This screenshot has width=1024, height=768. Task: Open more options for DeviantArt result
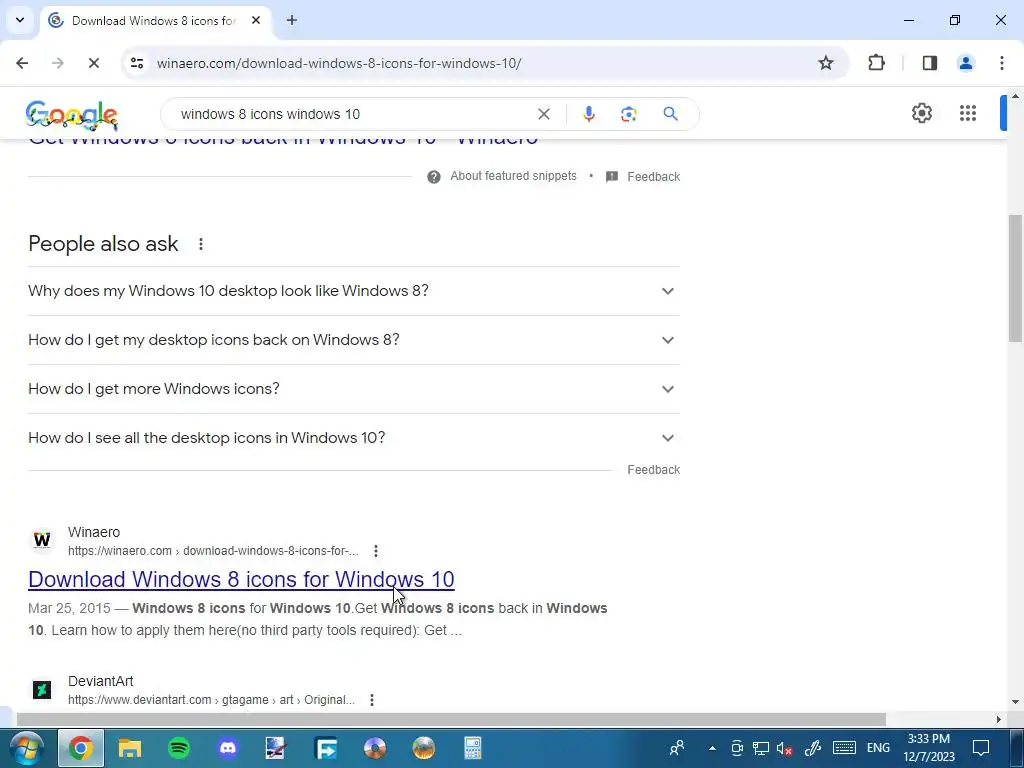pos(372,700)
